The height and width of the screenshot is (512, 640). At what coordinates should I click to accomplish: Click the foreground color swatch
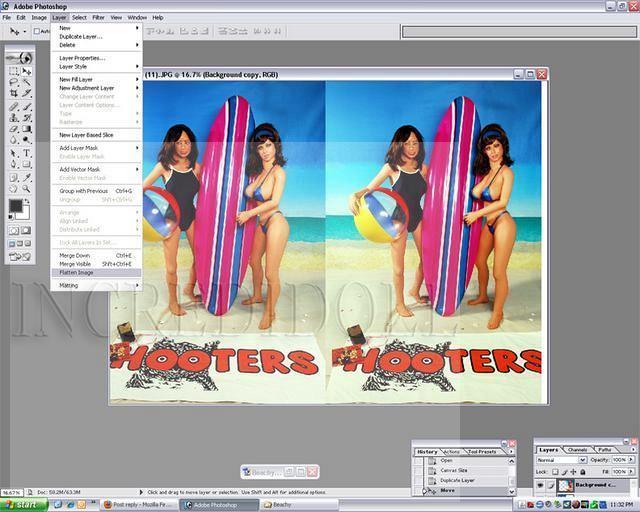[16, 206]
